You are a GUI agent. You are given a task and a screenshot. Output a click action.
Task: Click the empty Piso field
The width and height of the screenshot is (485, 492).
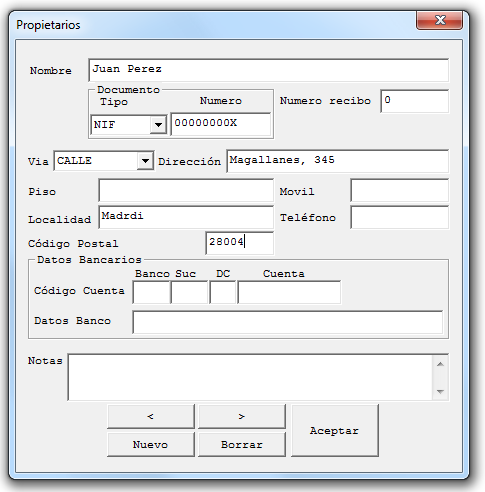point(186,190)
